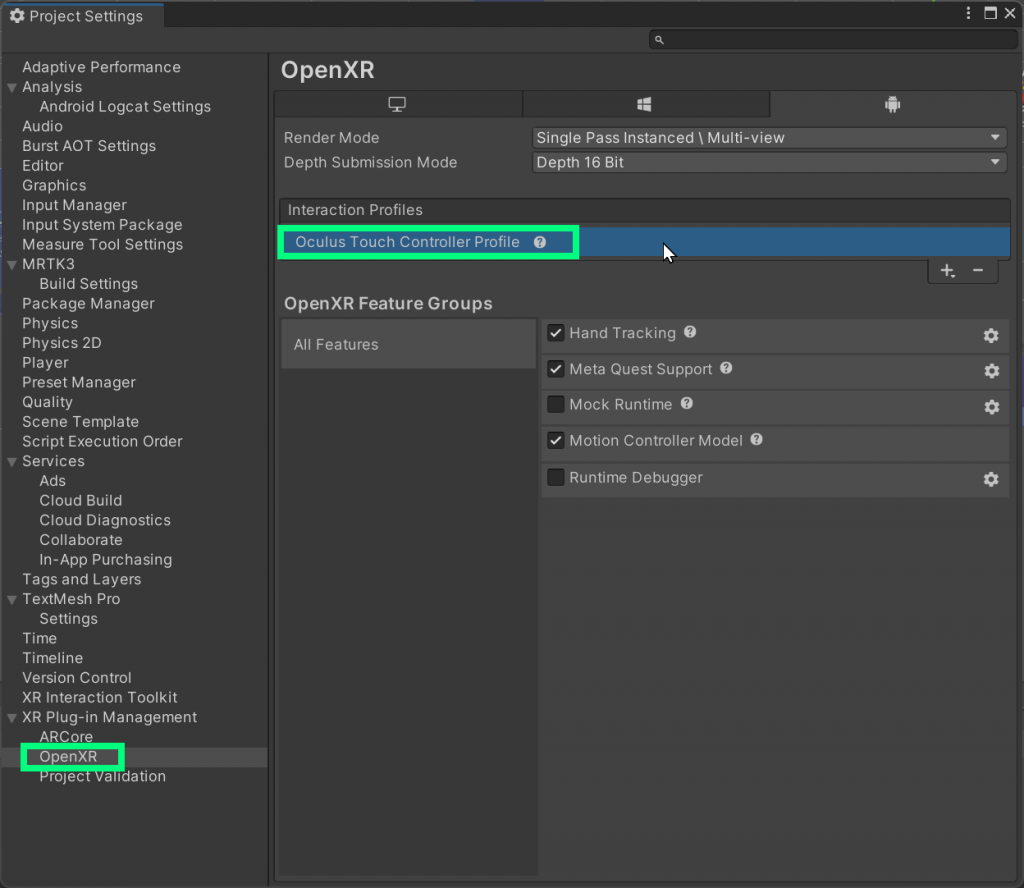
Task: Open the Project Settings window options menu
Action: (x=967, y=13)
